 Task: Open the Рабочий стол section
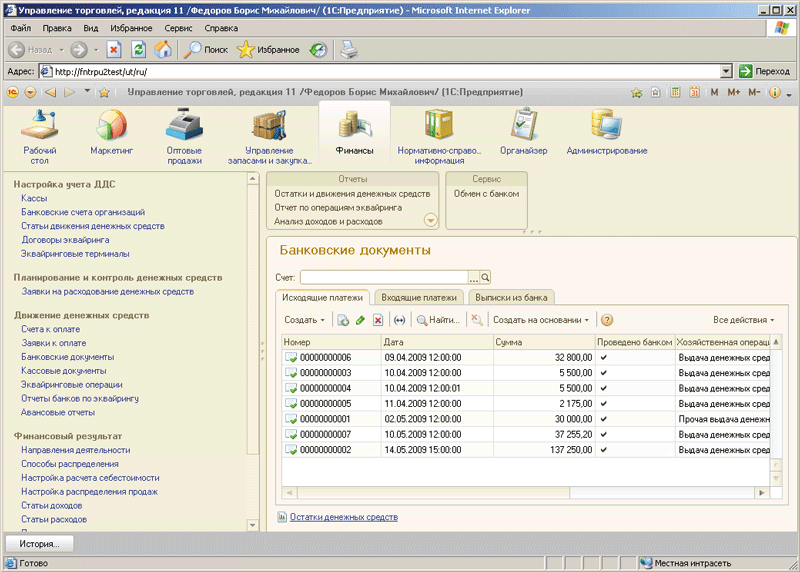coord(39,136)
